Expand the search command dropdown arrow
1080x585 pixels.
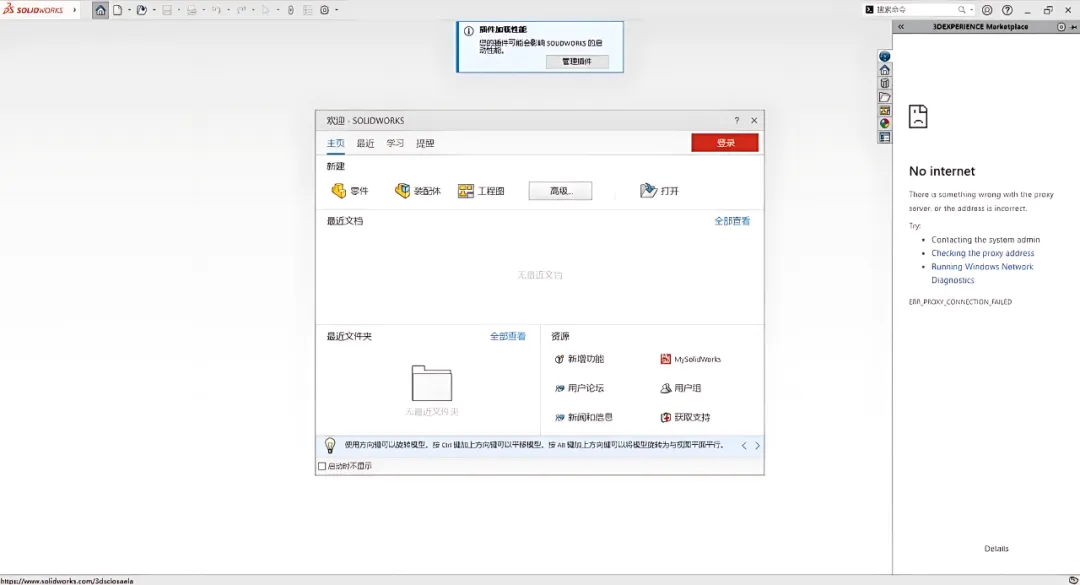(x=971, y=10)
